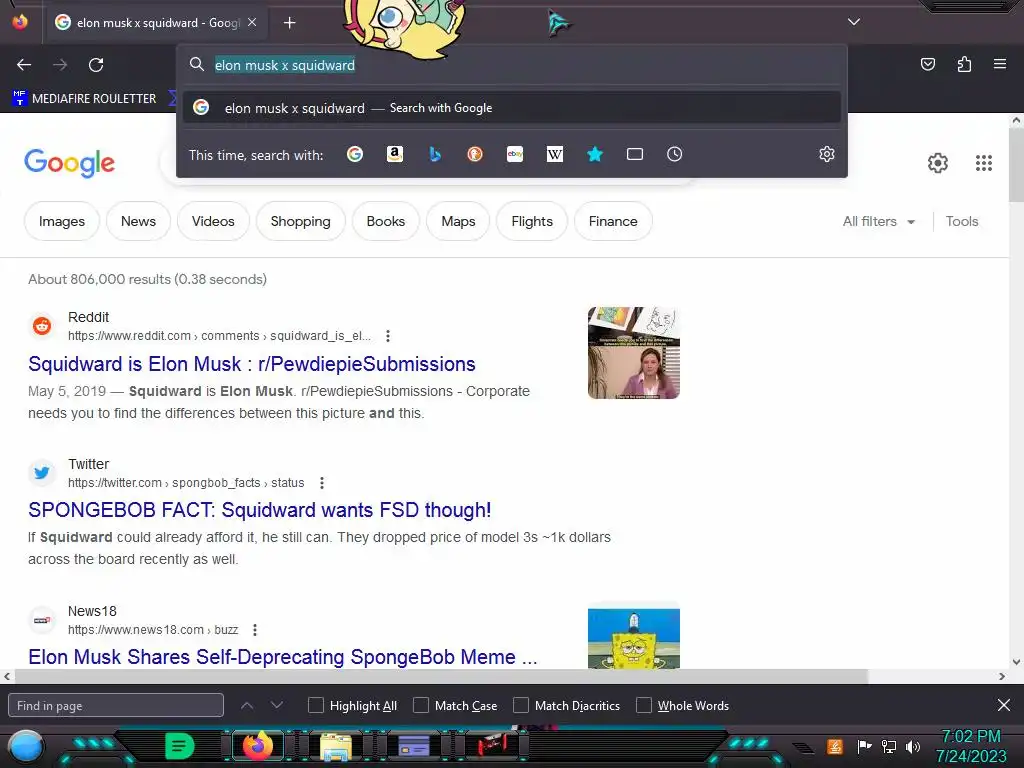Filter results by News
Image resolution: width=1024 pixels, height=768 pixels.
[138, 221]
